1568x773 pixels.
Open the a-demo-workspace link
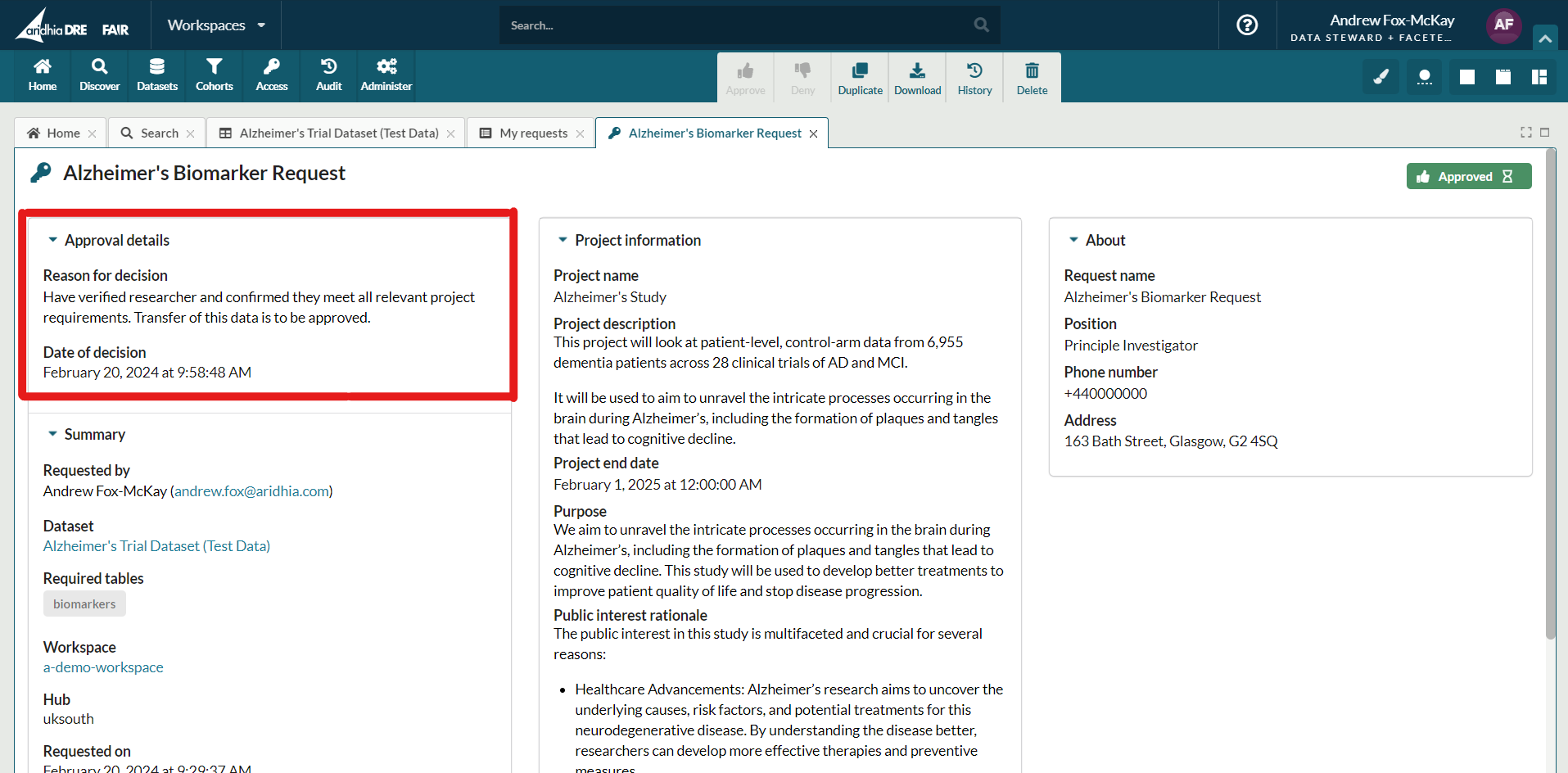click(x=103, y=667)
